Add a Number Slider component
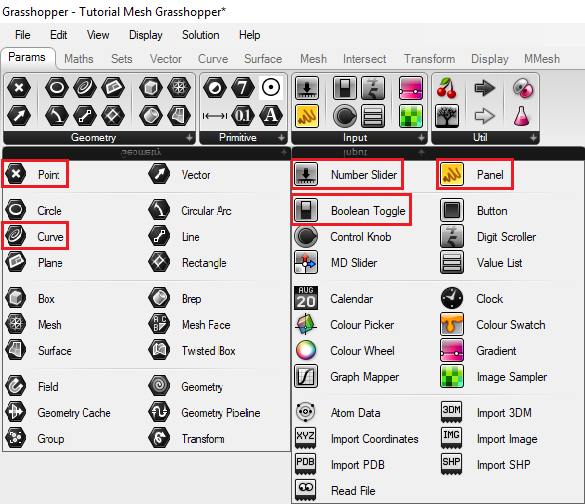This screenshot has width=585, height=504. (x=346, y=174)
